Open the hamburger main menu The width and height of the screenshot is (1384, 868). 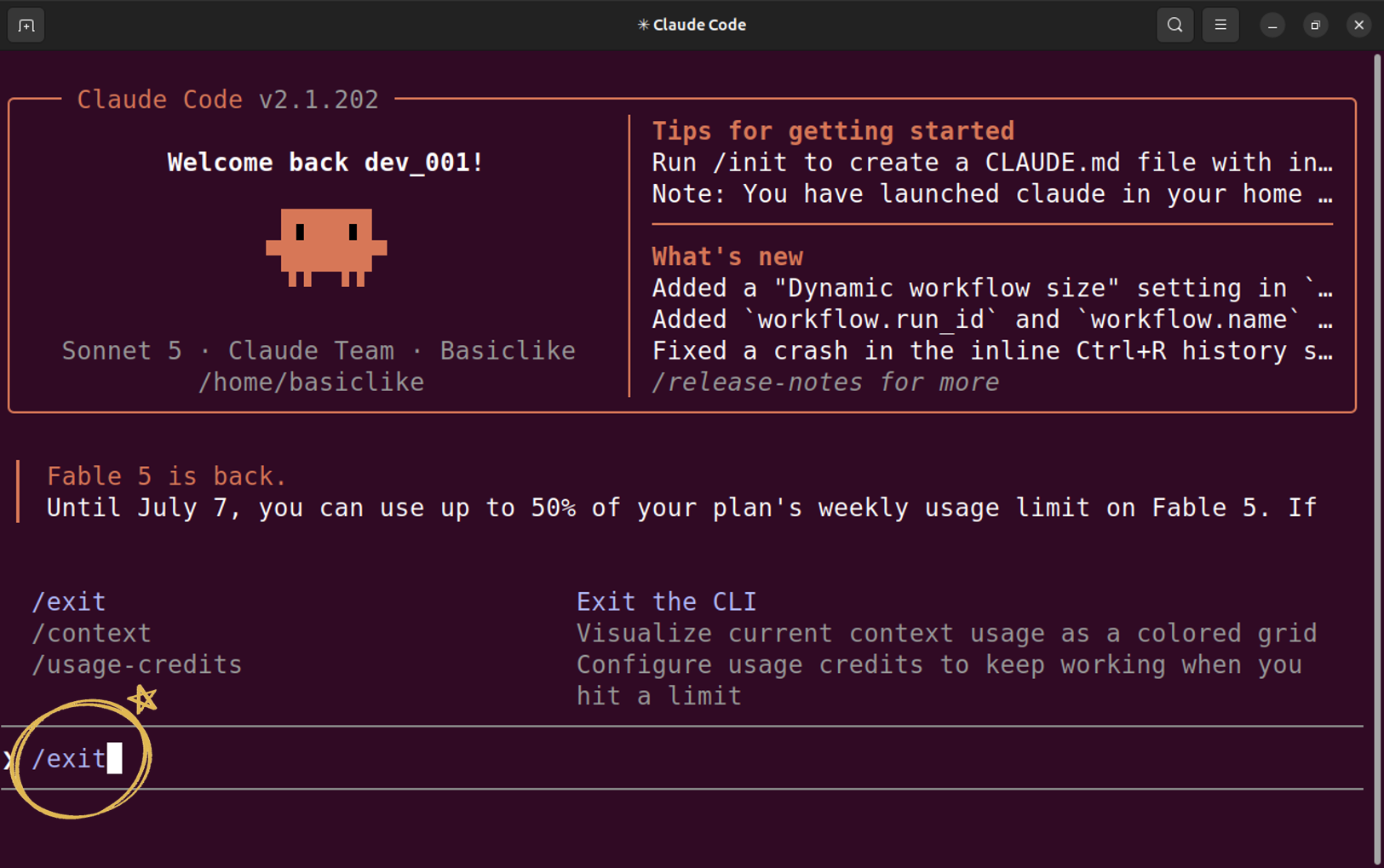click(x=1220, y=26)
